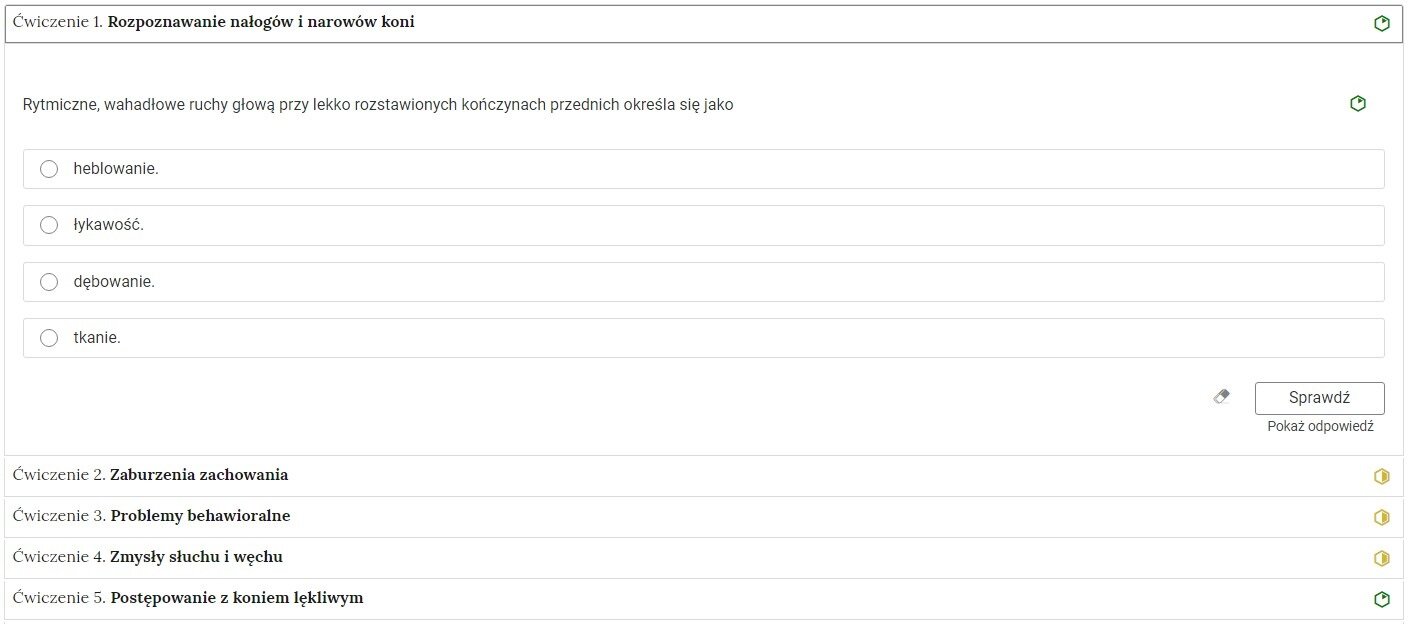This screenshot has width=1409, height=624.
Task: Click yellow difficulty icon for Ćwiczenie 4
Action: click(1381, 558)
